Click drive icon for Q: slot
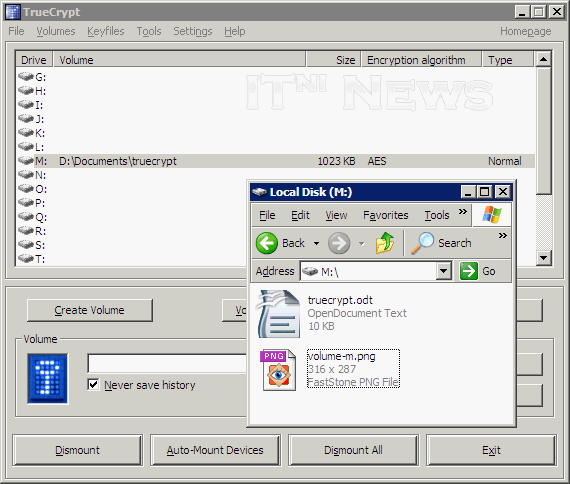The width and height of the screenshot is (570, 484). 26,216
